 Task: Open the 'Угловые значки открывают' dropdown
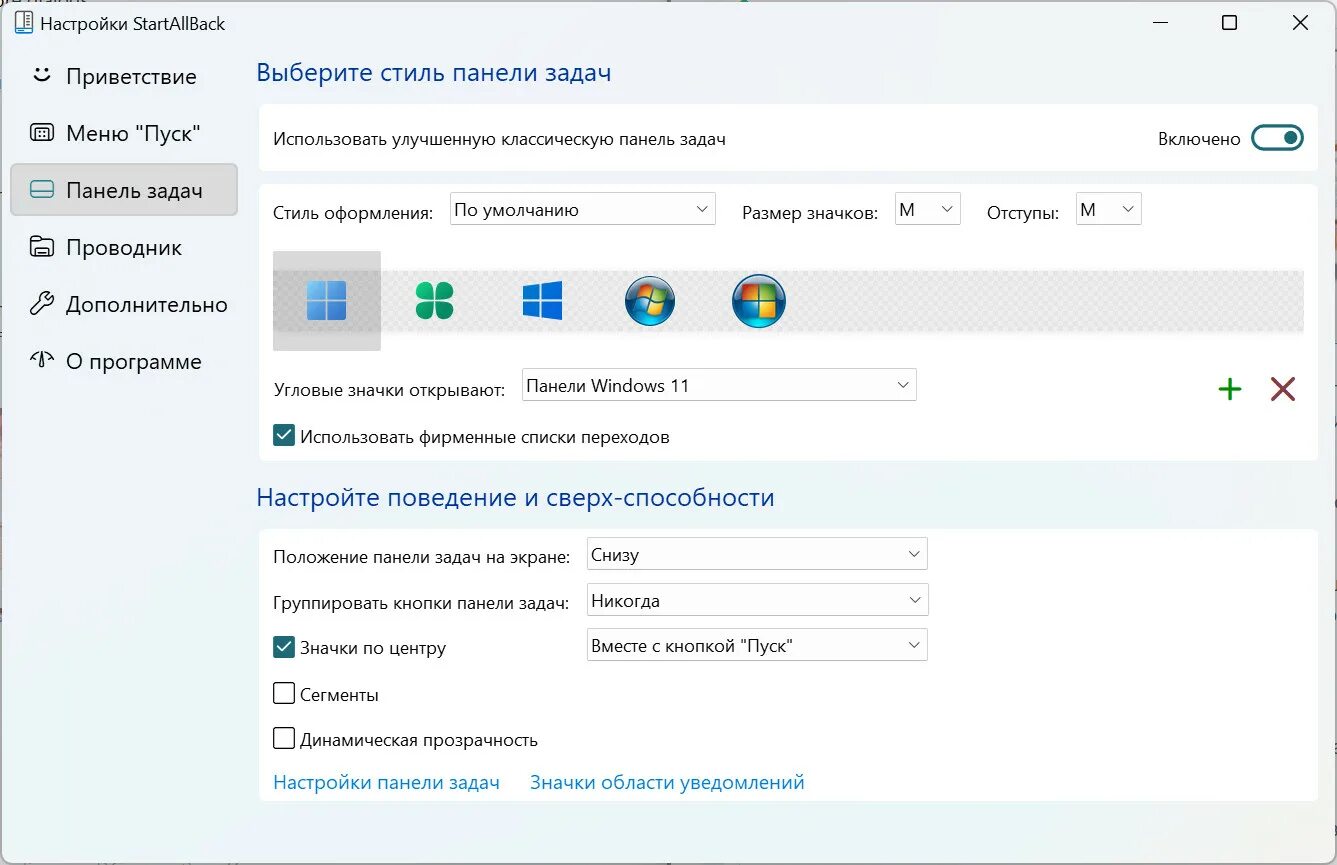pos(719,384)
